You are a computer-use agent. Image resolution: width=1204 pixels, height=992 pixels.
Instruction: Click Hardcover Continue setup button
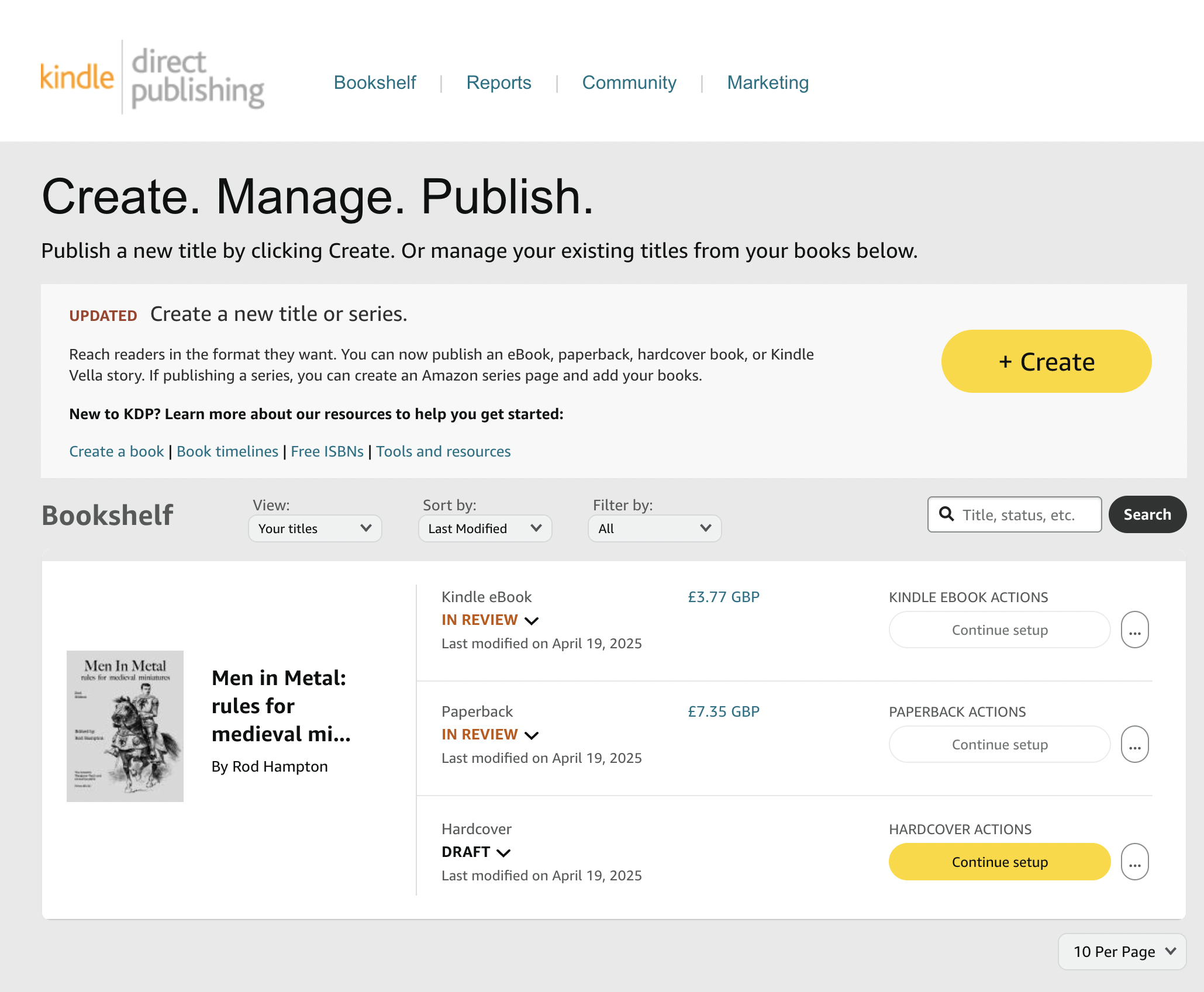tap(999, 862)
